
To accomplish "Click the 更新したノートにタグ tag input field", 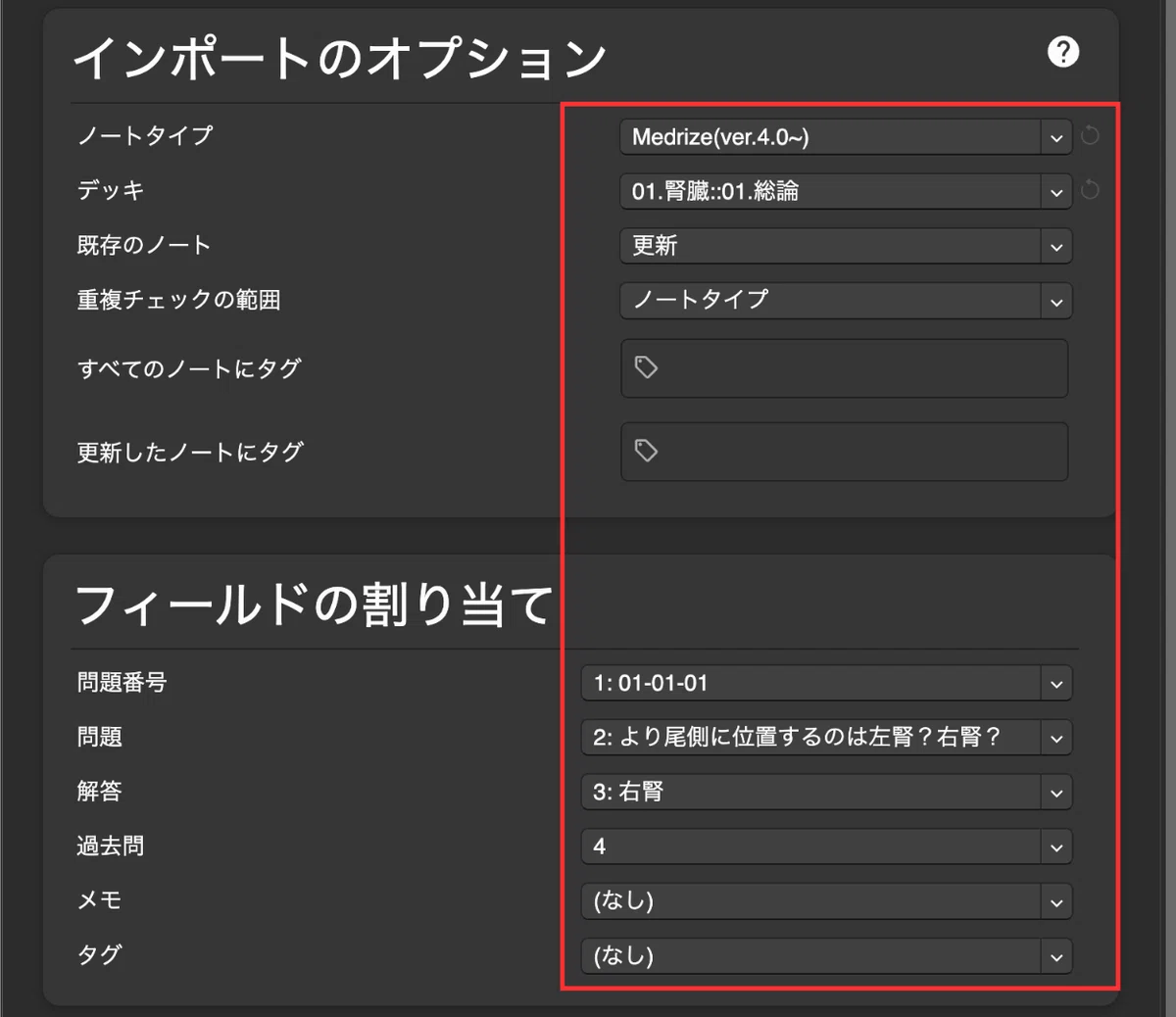I will click(845, 452).
